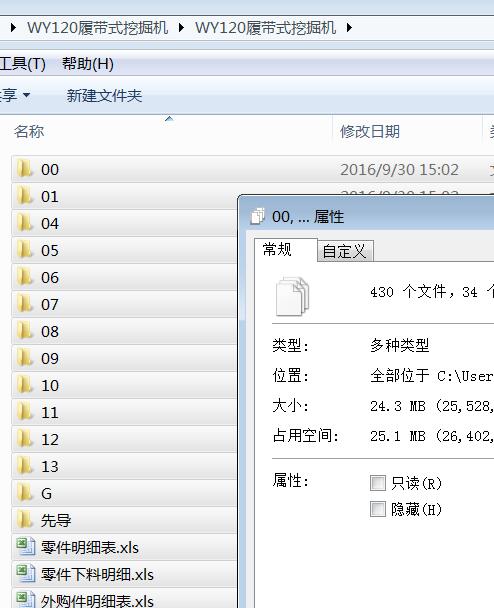Click the 新建文件夹 button
Screen dimensions: 494x608
click(104, 95)
